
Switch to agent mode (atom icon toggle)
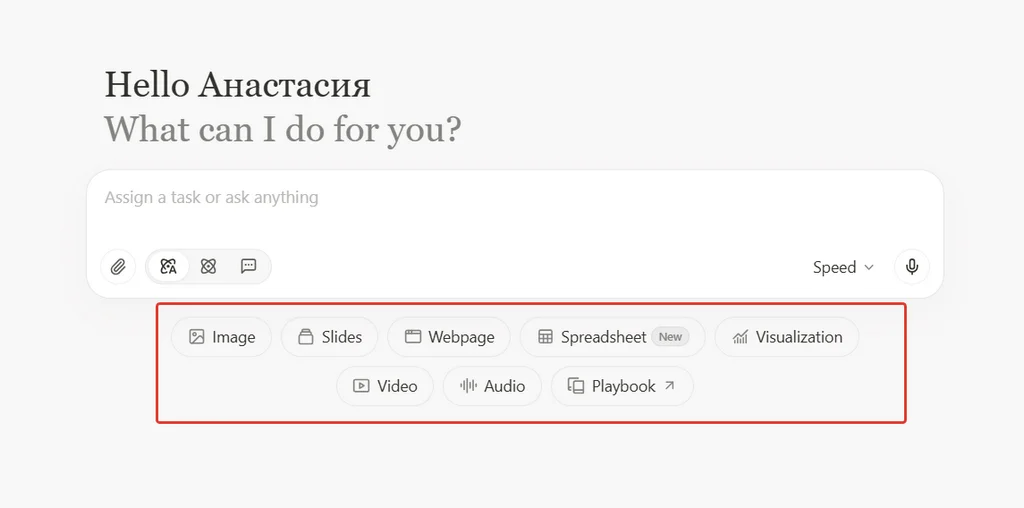click(208, 267)
